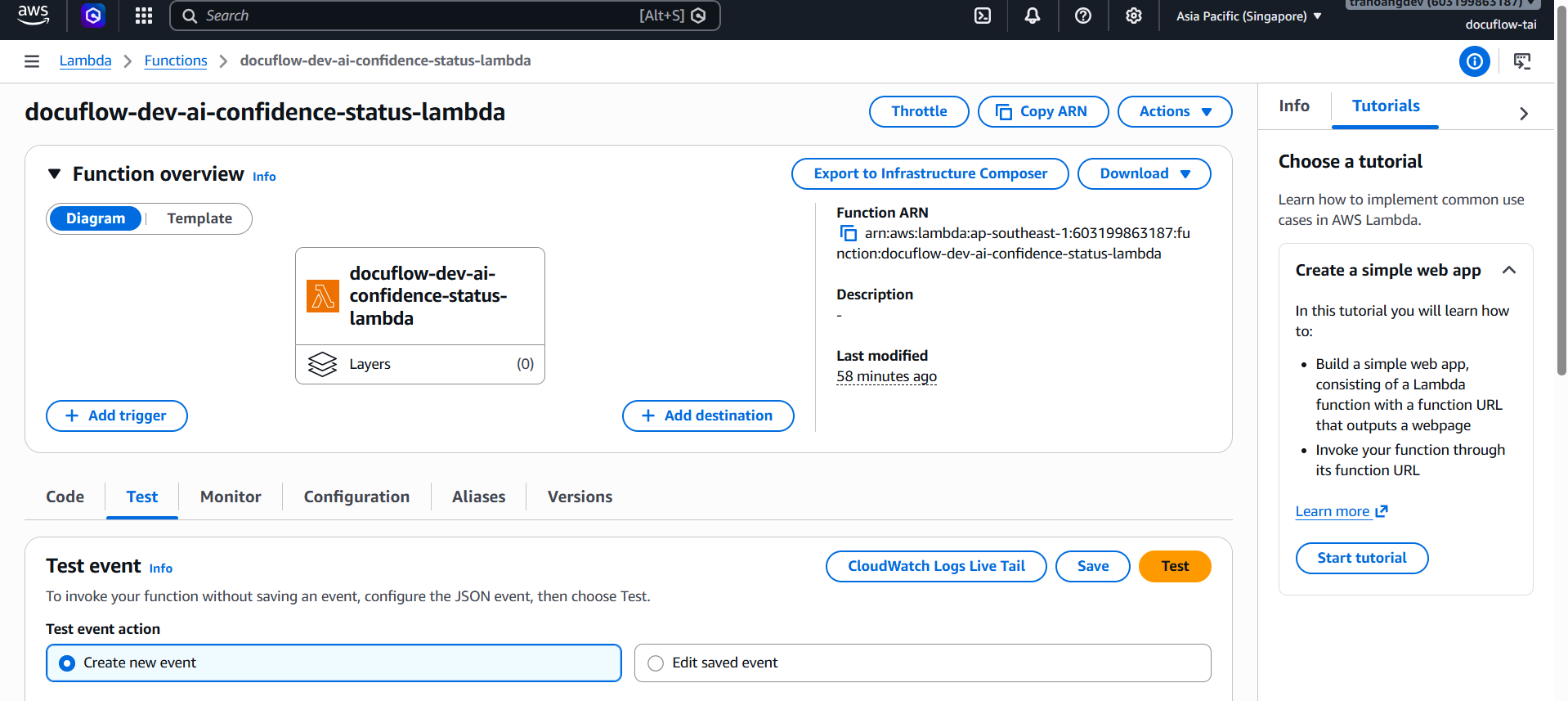Run the orange Test button
The height and width of the screenshot is (701, 1568).
click(1175, 566)
